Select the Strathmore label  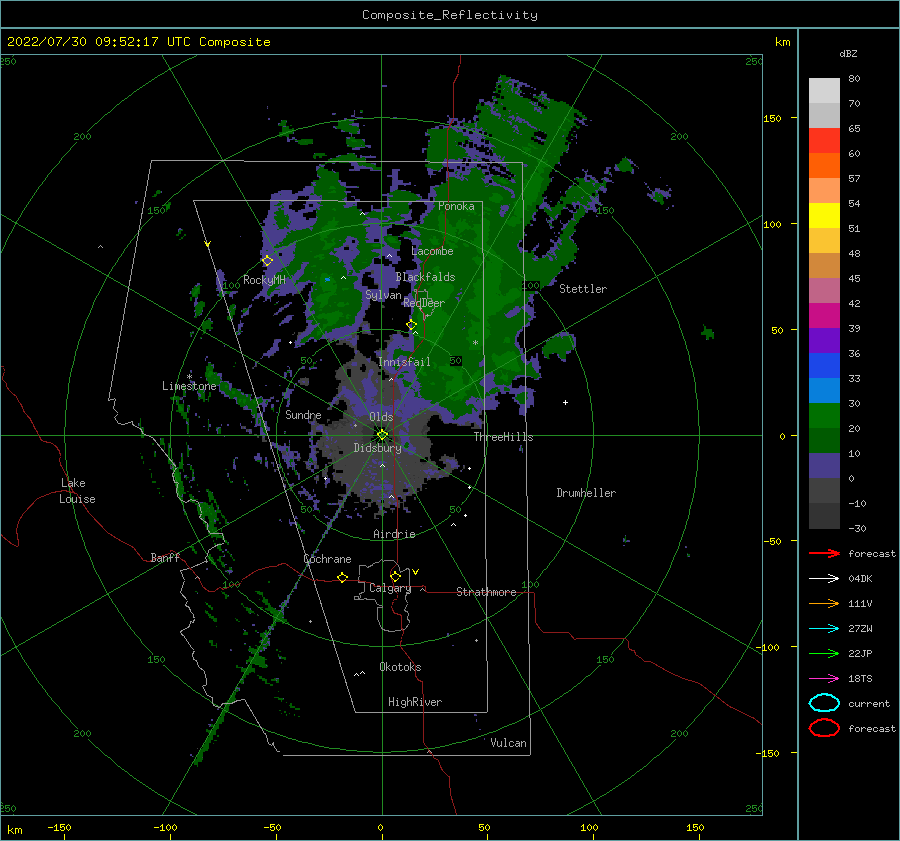pos(486,592)
